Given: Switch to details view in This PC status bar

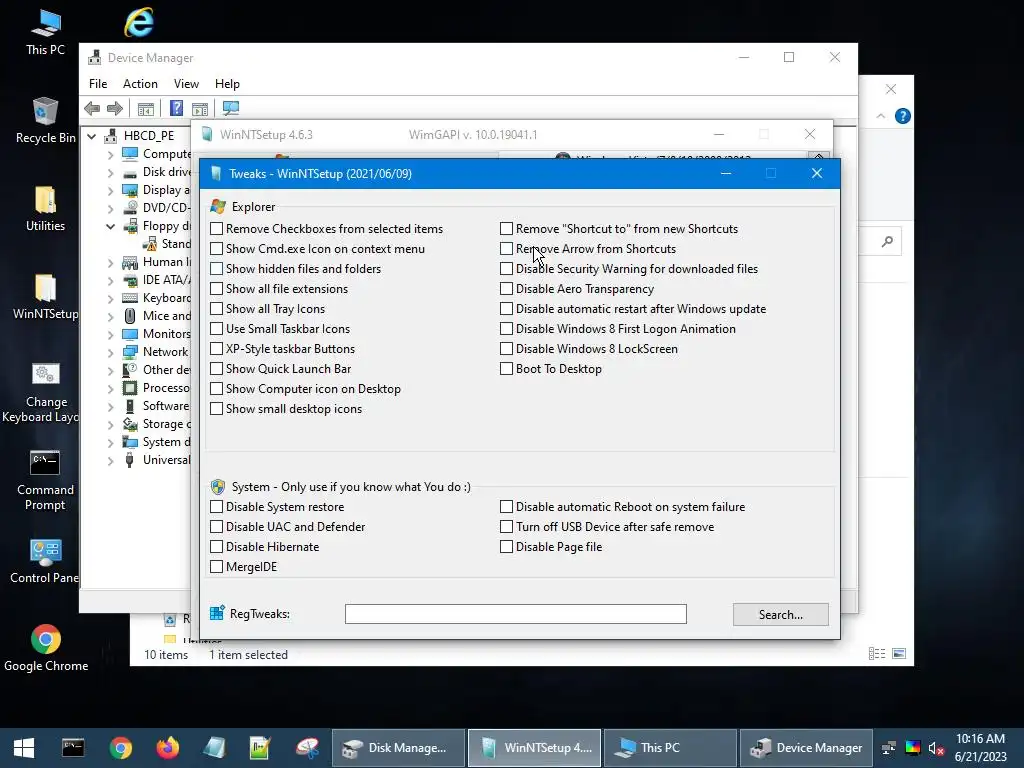Looking at the screenshot, I should pos(877,654).
